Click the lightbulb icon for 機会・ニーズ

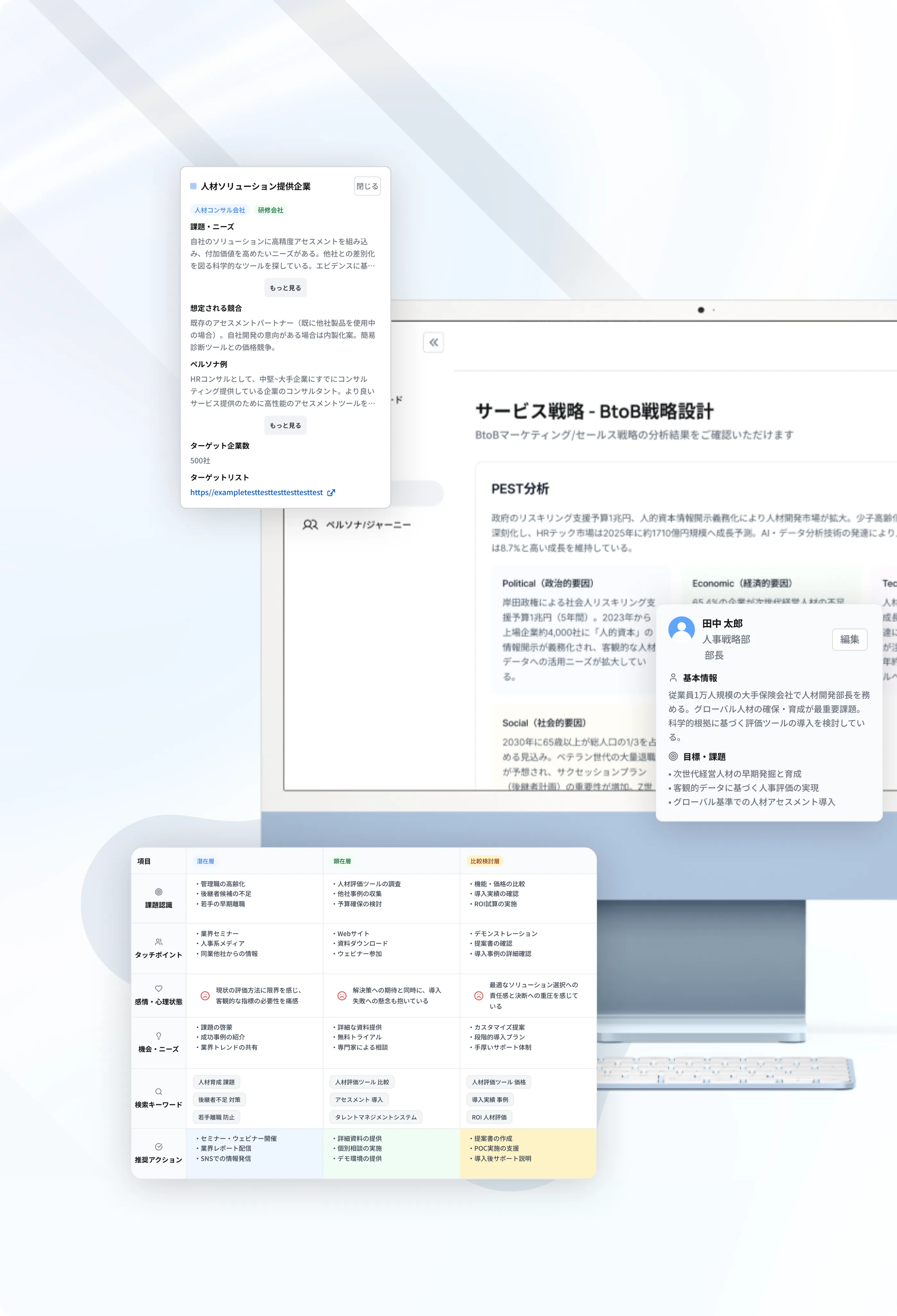click(x=159, y=1036)
